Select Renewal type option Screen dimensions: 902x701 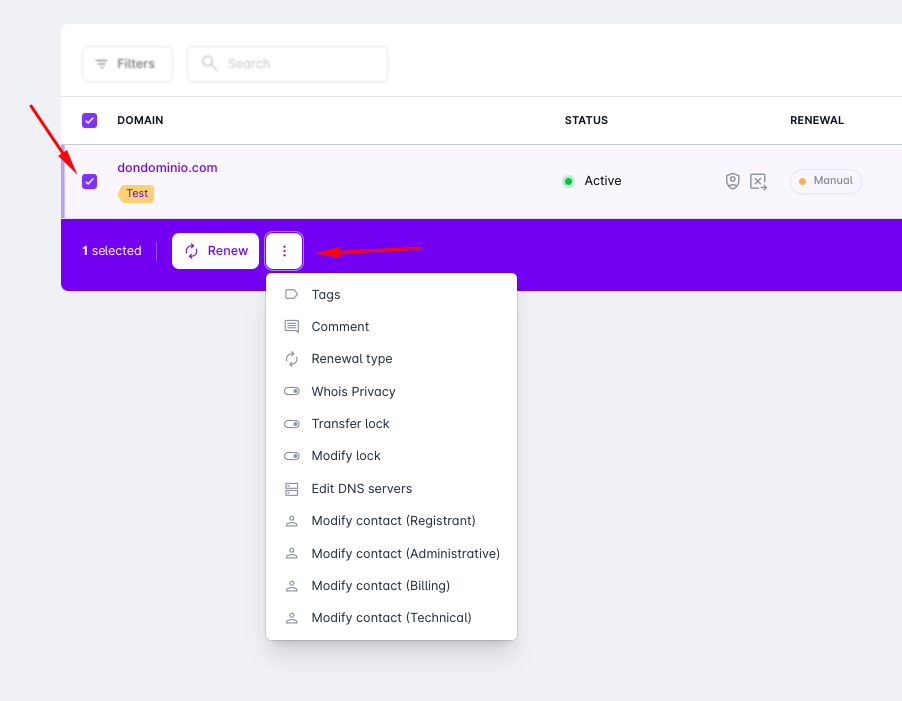[352, 359]
